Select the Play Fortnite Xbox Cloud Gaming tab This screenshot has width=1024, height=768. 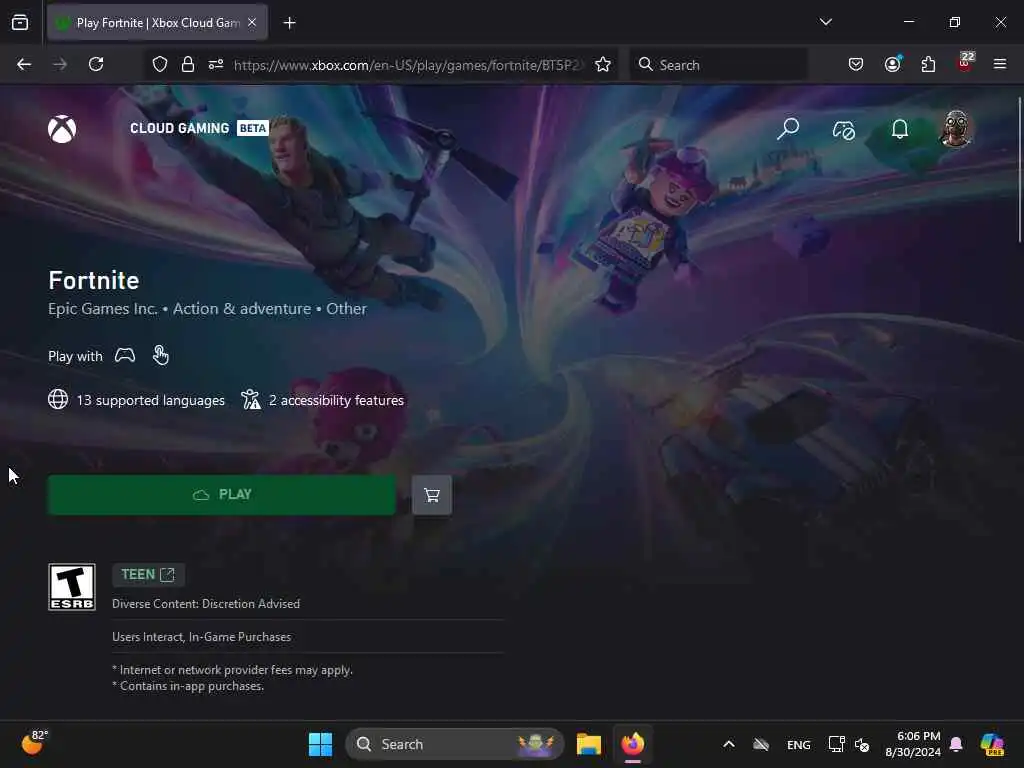[157, 23]
